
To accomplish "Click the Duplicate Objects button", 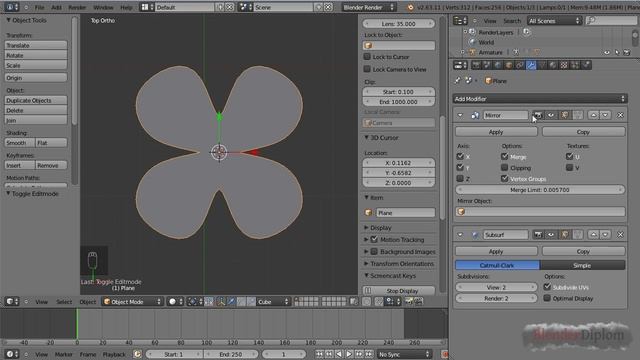I will (x=36, y=100).
